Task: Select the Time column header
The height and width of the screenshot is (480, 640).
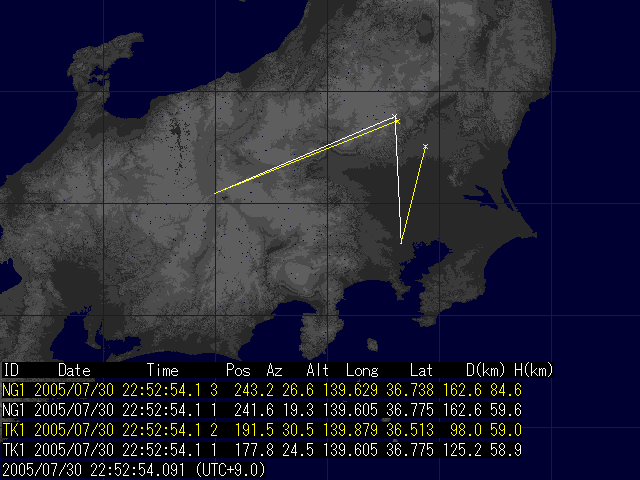Action: (x=163, y=370)
